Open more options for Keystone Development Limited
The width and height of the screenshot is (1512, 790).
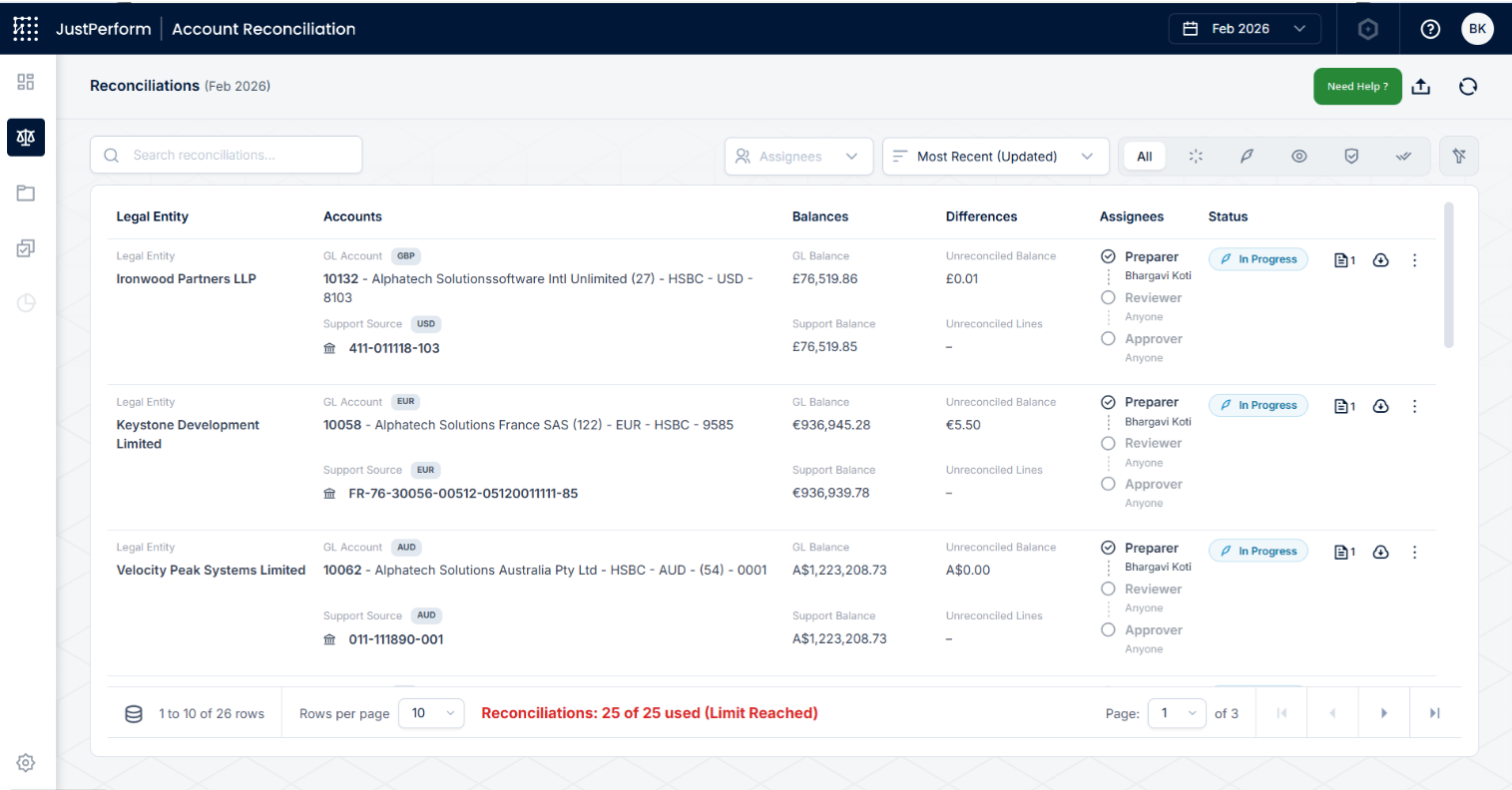(1414, 406)
